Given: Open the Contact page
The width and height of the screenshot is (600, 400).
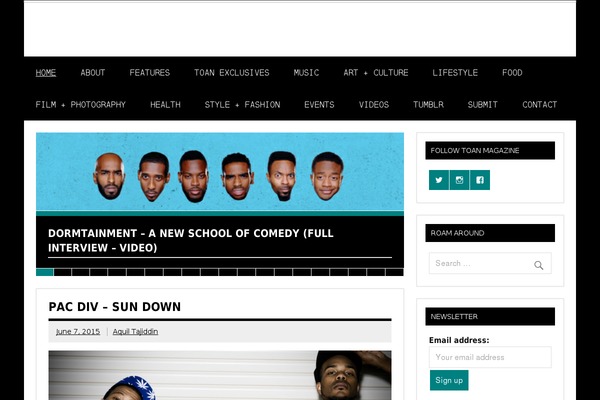Looking at the screenshot, I should (x=540, y=104).
